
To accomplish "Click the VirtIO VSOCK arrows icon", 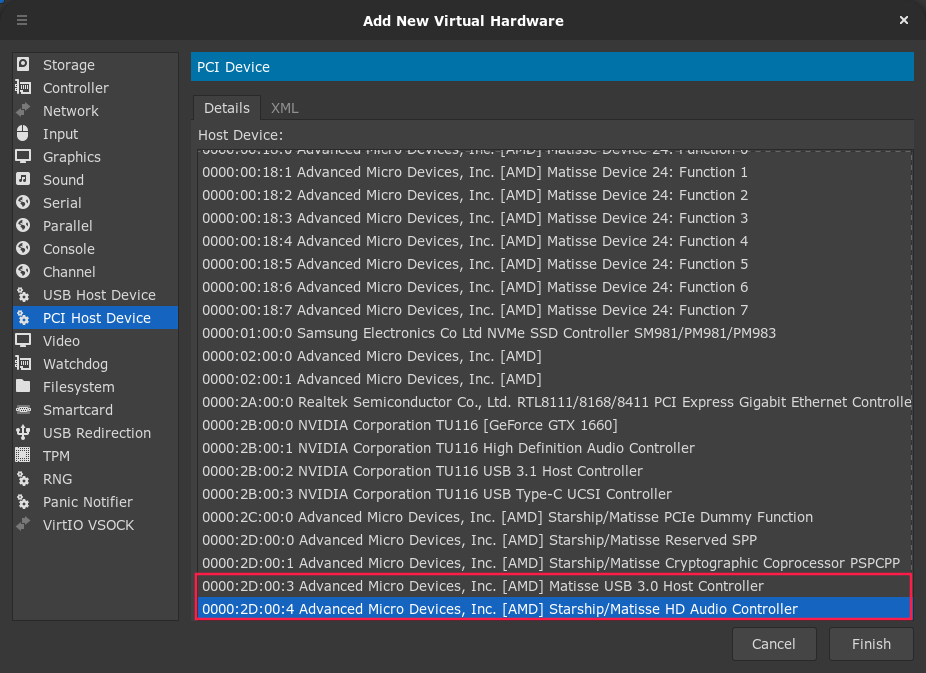I will pos(23,525).
